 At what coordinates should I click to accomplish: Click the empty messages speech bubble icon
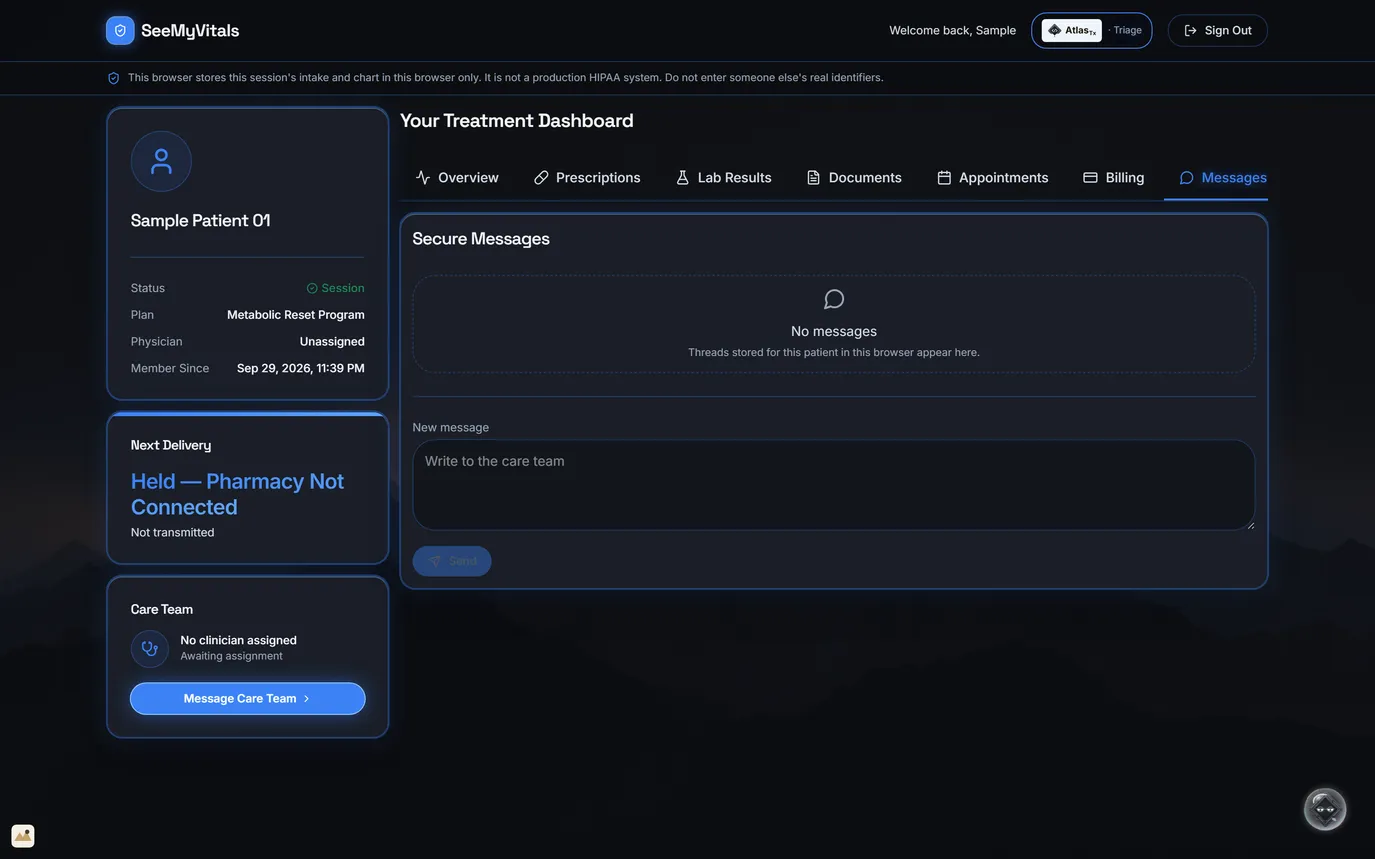(x=834, y=299)
